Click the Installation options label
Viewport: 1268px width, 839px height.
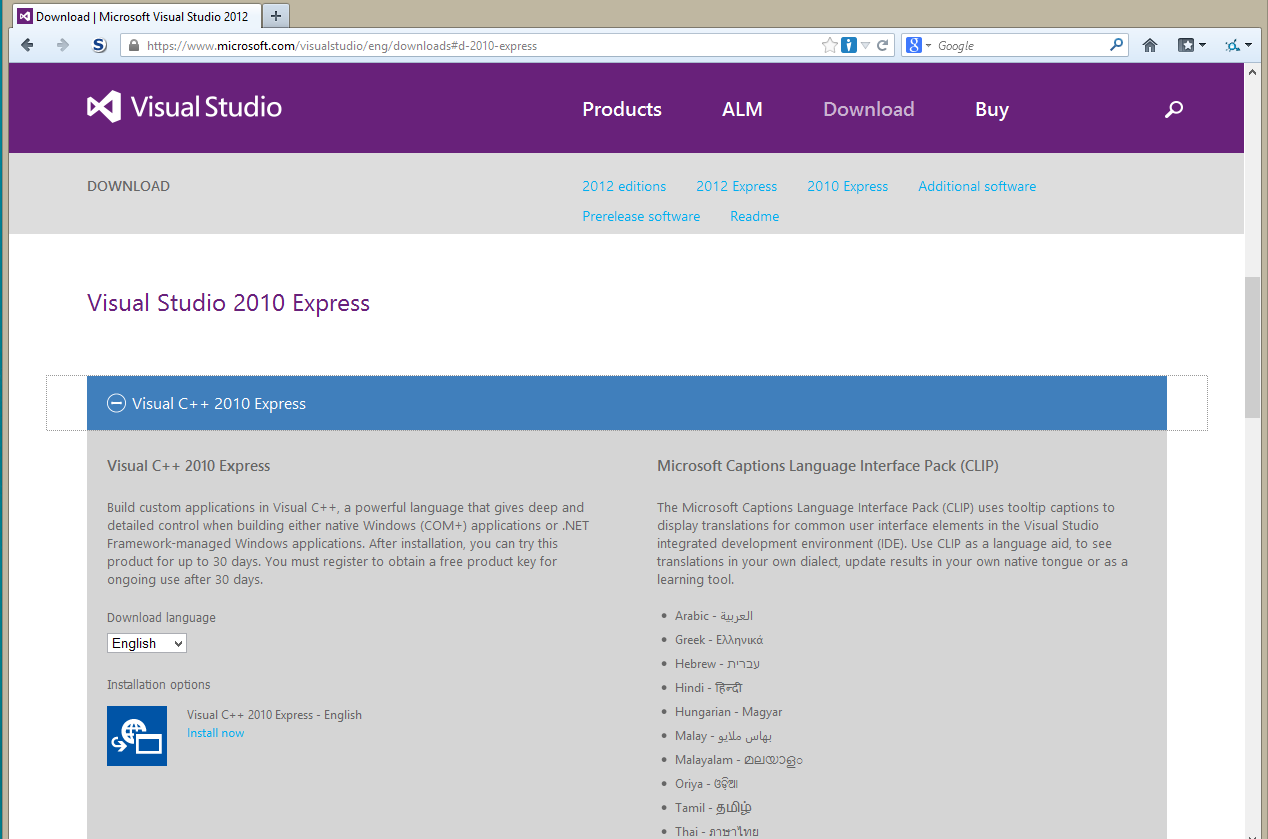click(159, 685)
